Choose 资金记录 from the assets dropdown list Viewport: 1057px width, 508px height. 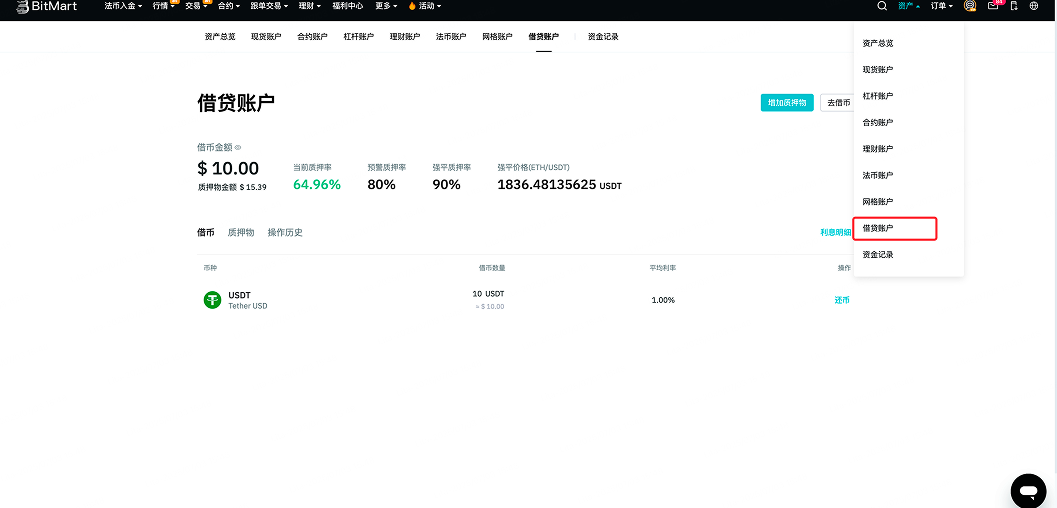(x=878, y=255)
